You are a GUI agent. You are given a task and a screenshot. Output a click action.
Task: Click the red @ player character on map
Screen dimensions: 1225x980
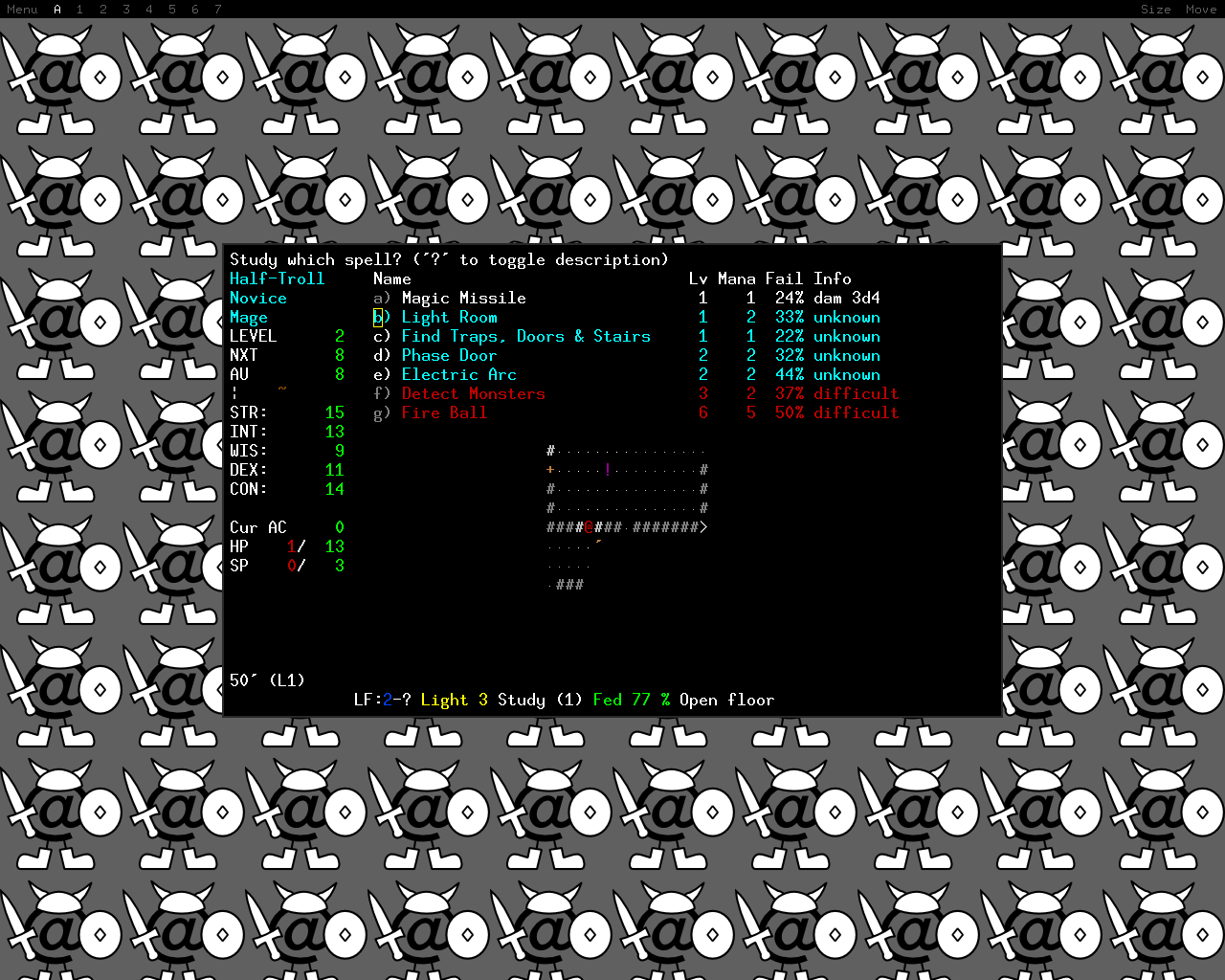[589, 527]
